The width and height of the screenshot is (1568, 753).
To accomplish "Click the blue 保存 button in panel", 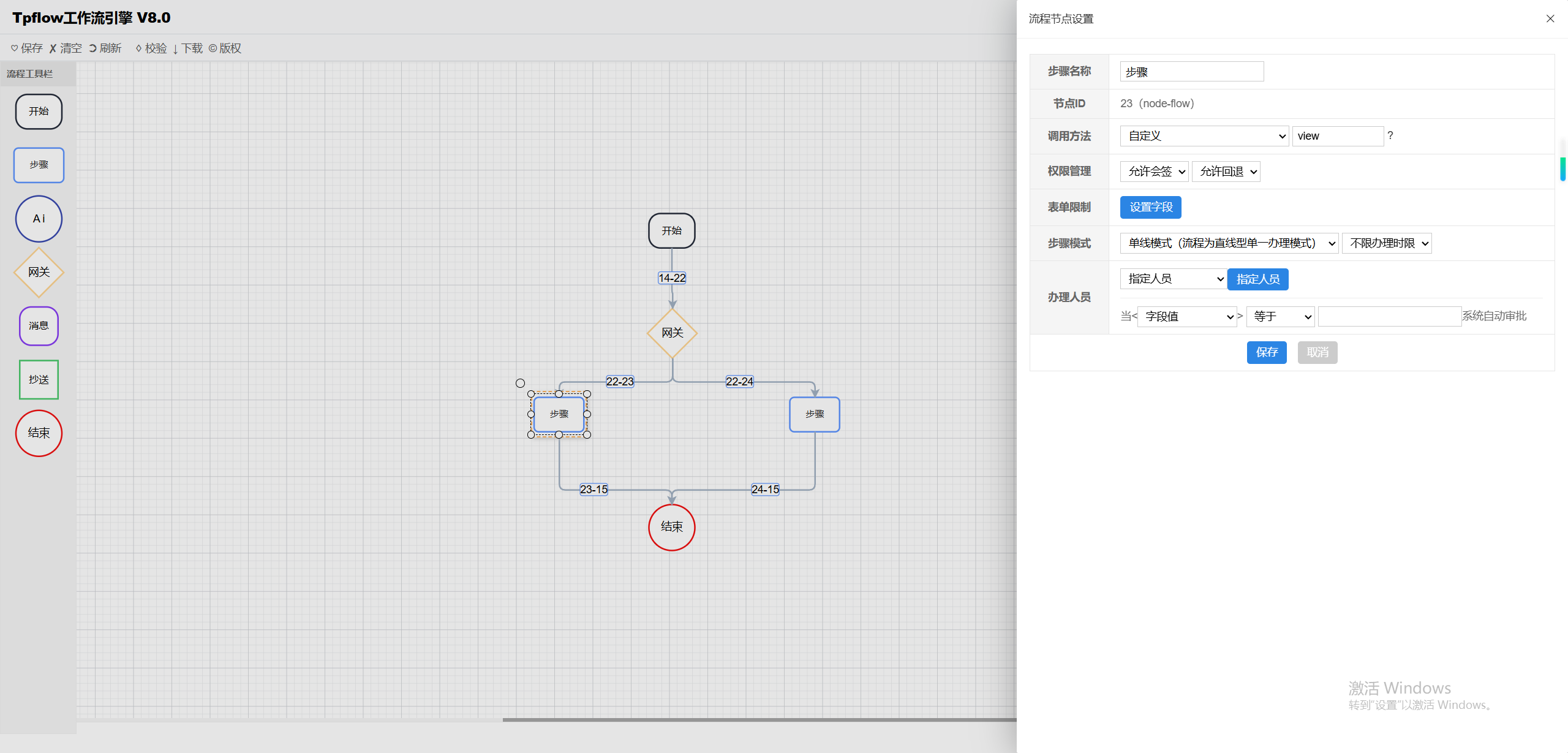I will coord(1266,352).
